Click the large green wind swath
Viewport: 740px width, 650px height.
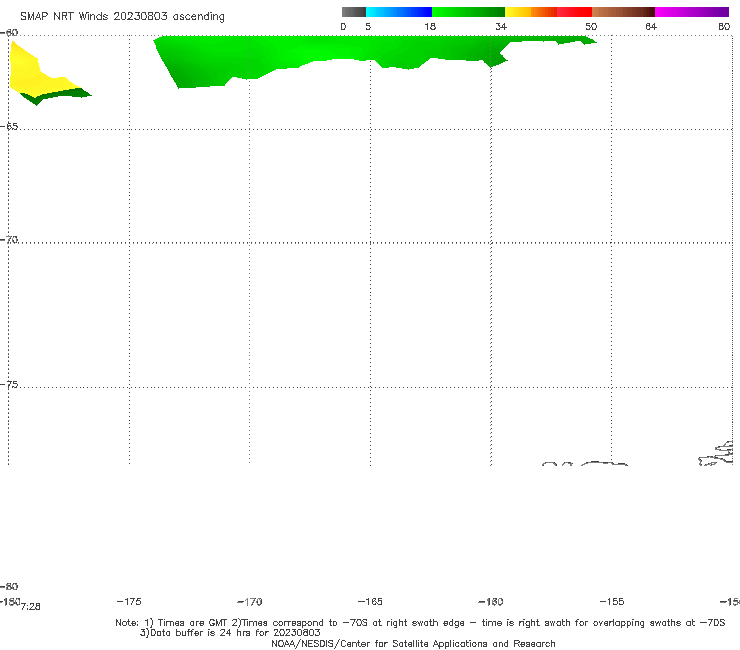330,54
